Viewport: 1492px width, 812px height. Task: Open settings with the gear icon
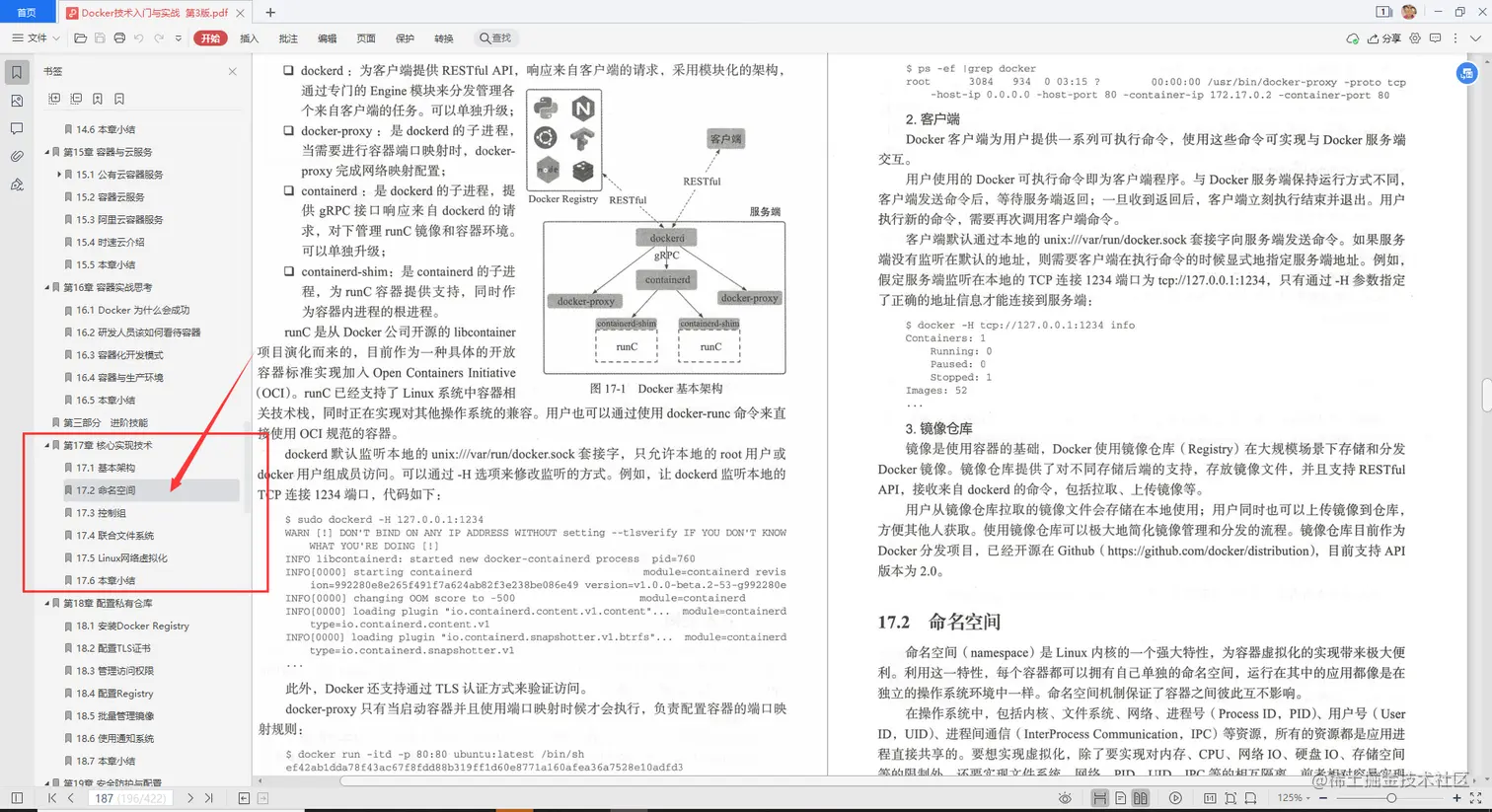[1415, 37]
